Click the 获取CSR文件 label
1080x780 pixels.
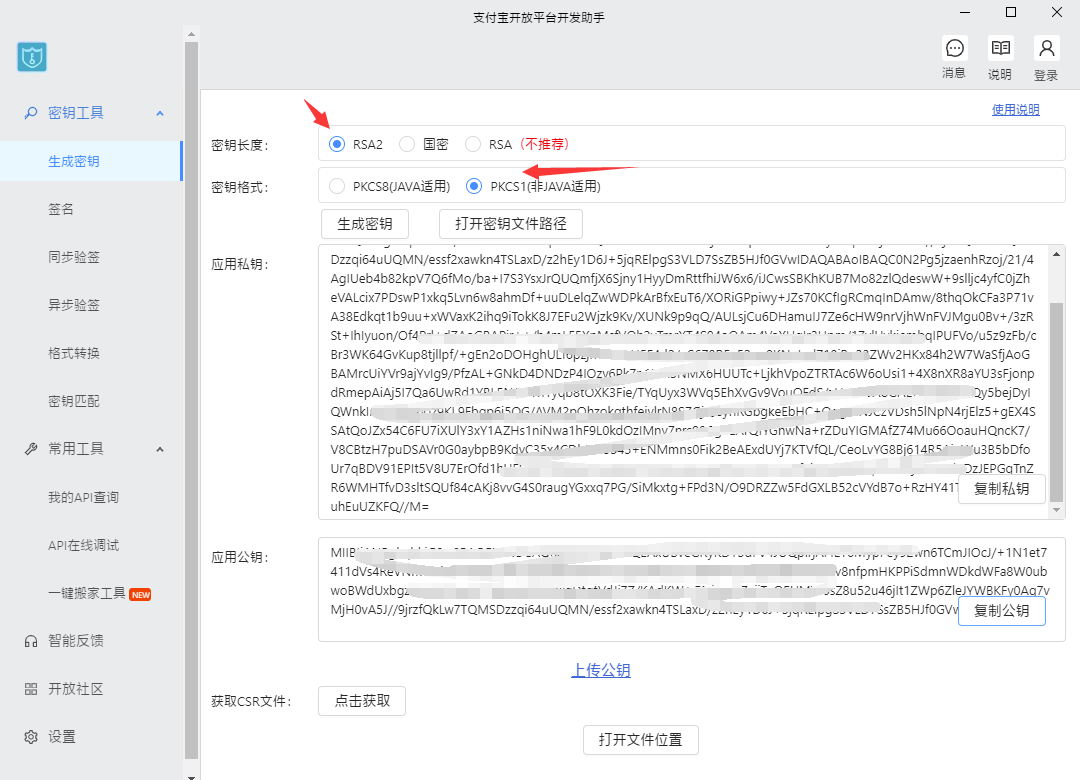251,701
